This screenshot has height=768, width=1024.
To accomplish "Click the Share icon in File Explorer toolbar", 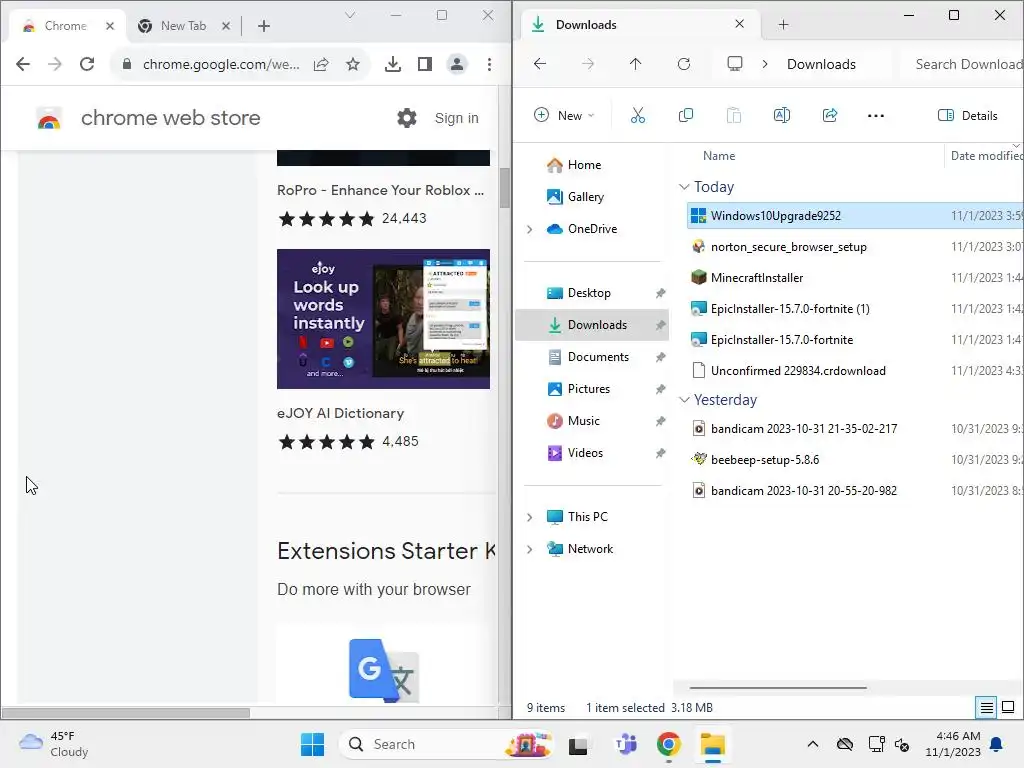I will (829, 116).
